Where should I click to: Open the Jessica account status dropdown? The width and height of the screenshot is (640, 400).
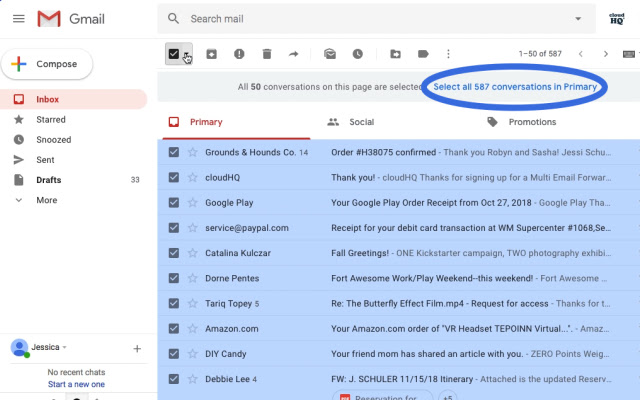coord(65,348)
